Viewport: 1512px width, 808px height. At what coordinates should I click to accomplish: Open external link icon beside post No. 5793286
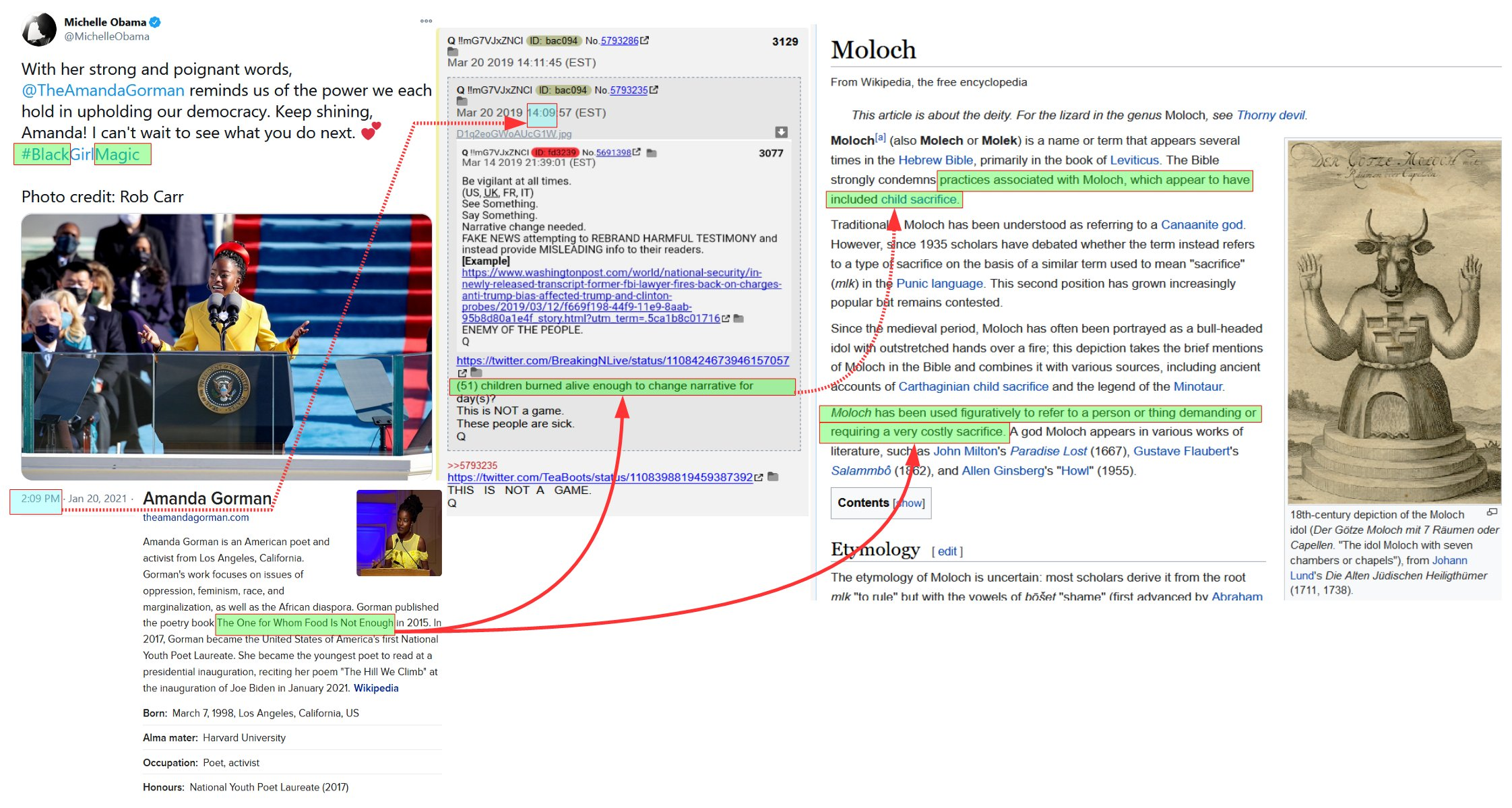click(x=645, y=40)
